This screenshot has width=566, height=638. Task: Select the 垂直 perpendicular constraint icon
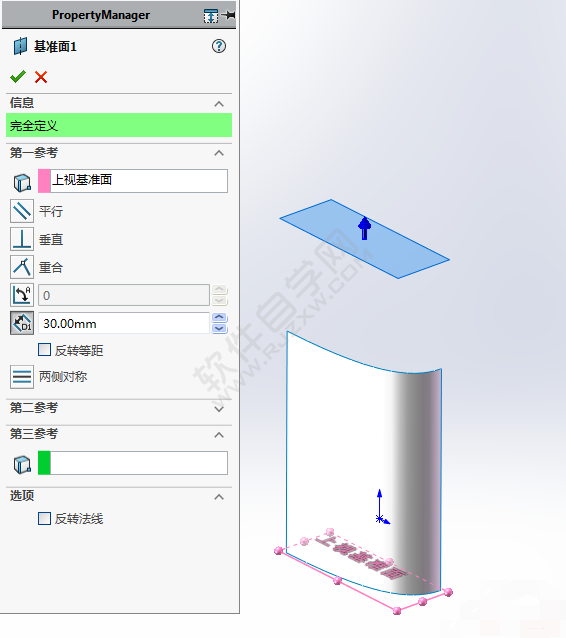[22, 239]
